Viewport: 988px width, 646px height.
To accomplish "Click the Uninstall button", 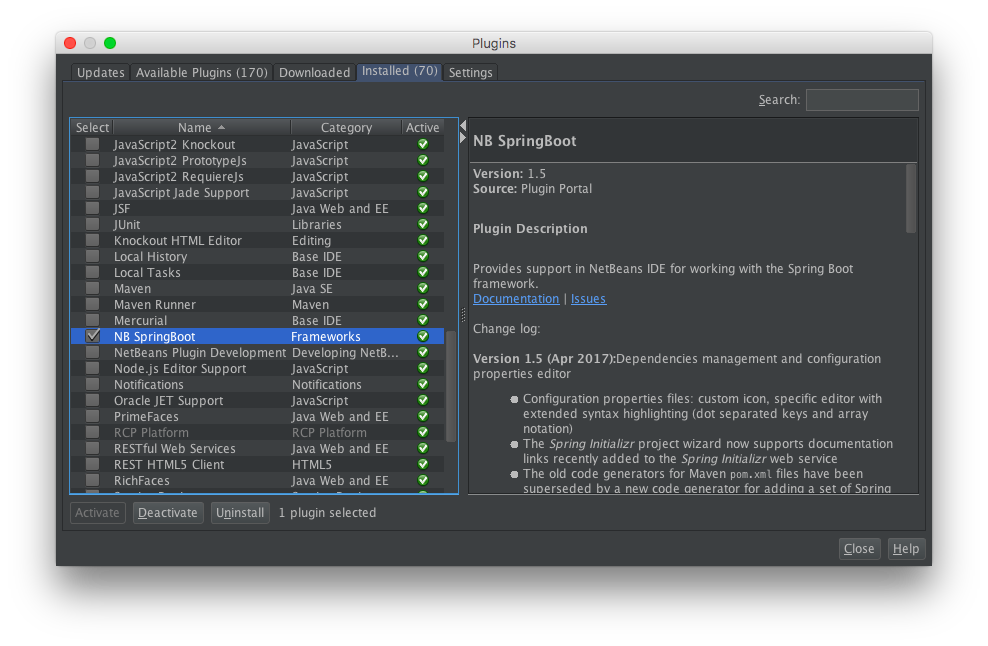I will 240,512.
